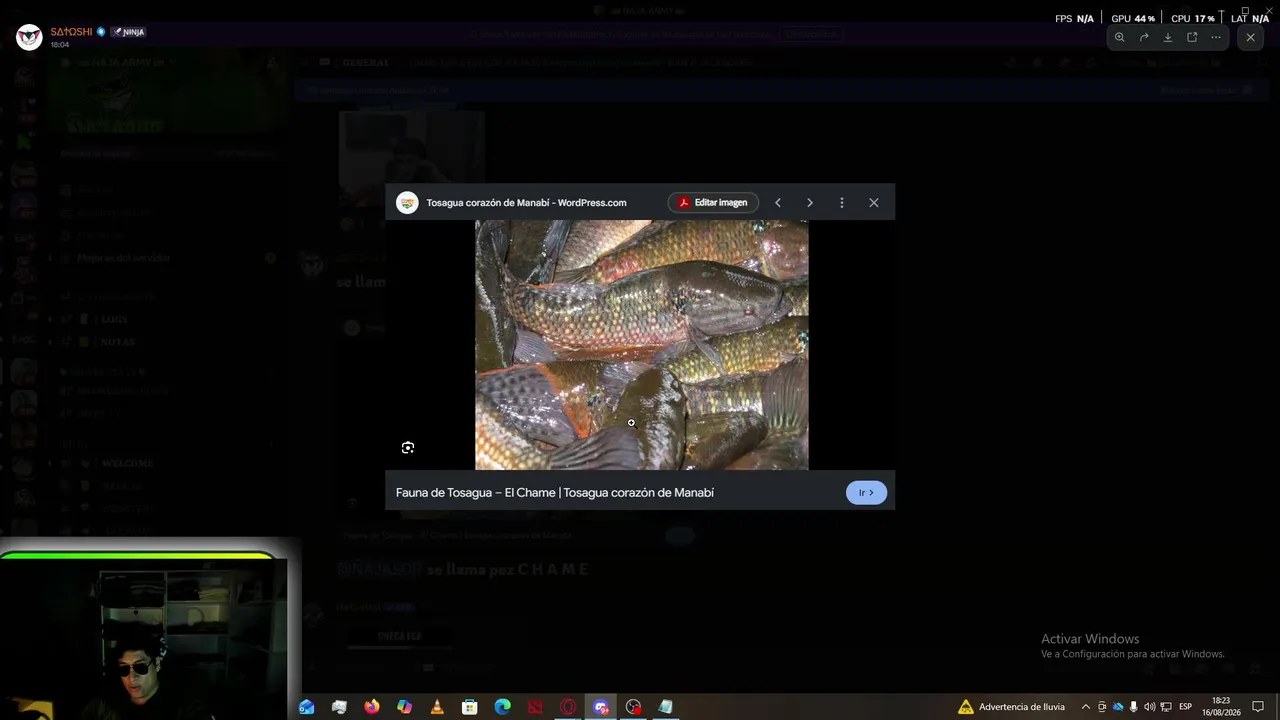Viewport: 1280px width, 720px height.
Task: Click SATOSHI's profile avatar
Action: coord(29,37)
